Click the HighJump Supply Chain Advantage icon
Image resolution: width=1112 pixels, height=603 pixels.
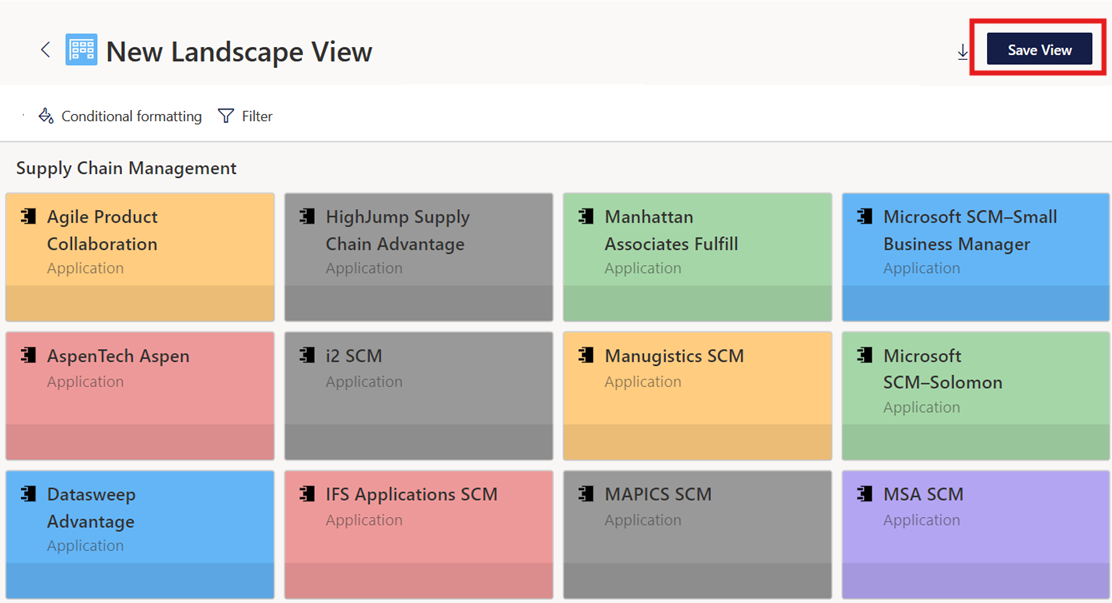[x=307, y=216]
